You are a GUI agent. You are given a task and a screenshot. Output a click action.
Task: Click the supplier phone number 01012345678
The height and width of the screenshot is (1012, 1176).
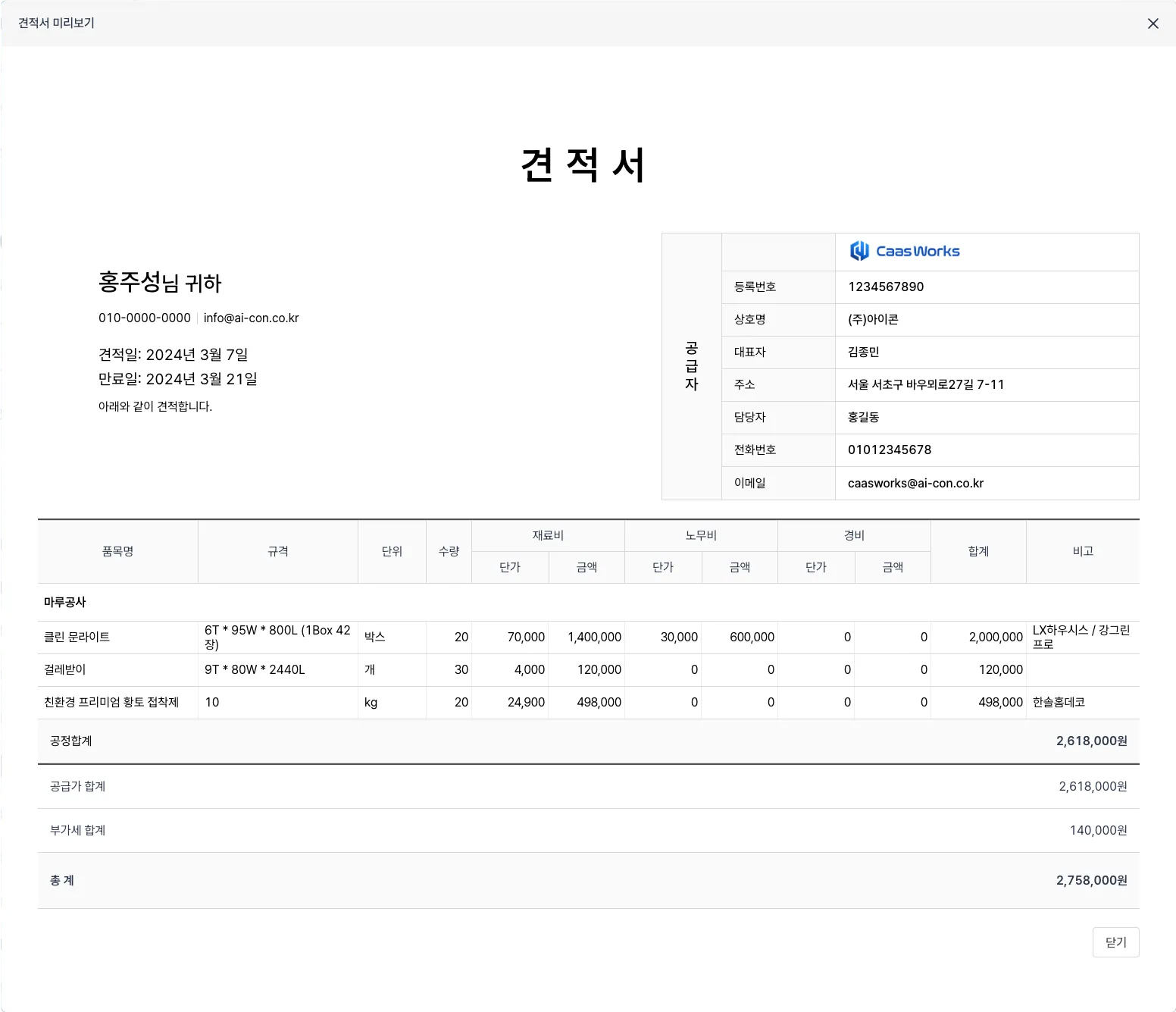click(890, 450)
